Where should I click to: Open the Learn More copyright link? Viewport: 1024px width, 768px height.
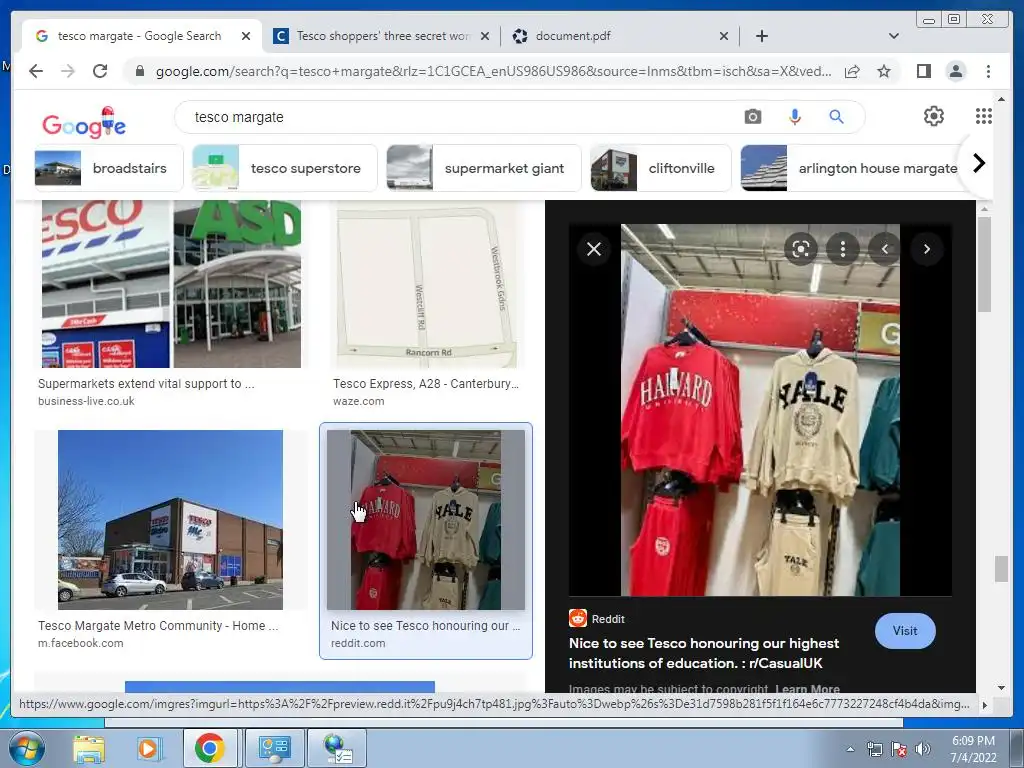click(807, 688)
